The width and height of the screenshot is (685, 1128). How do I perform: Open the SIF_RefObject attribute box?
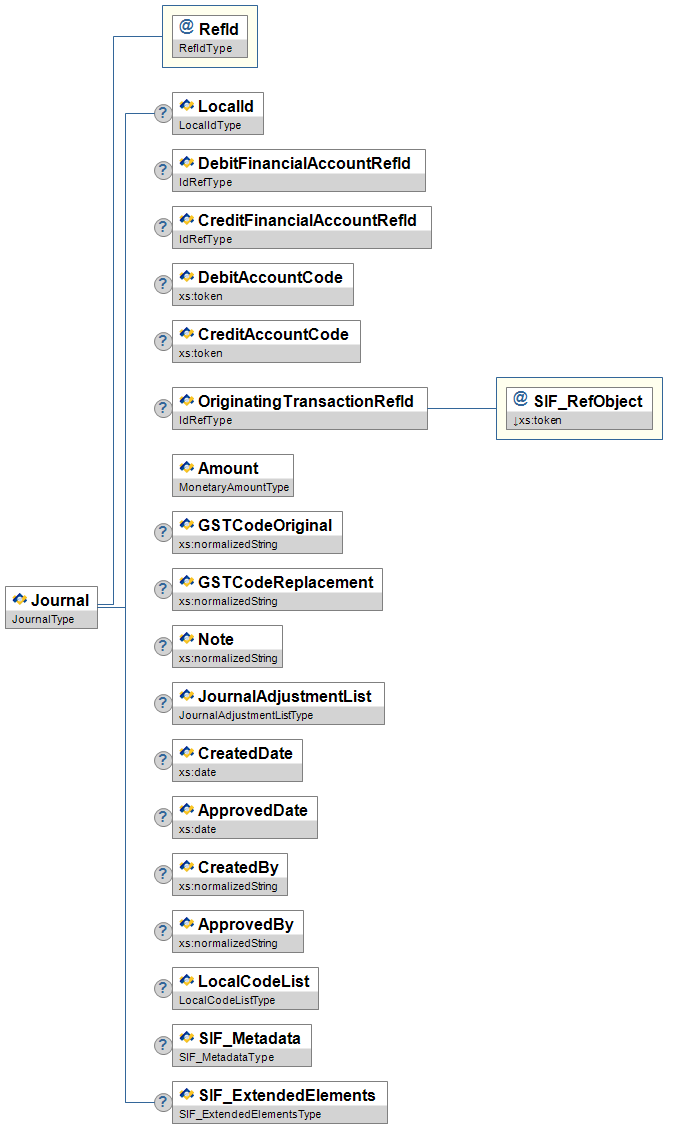[580, 401]
